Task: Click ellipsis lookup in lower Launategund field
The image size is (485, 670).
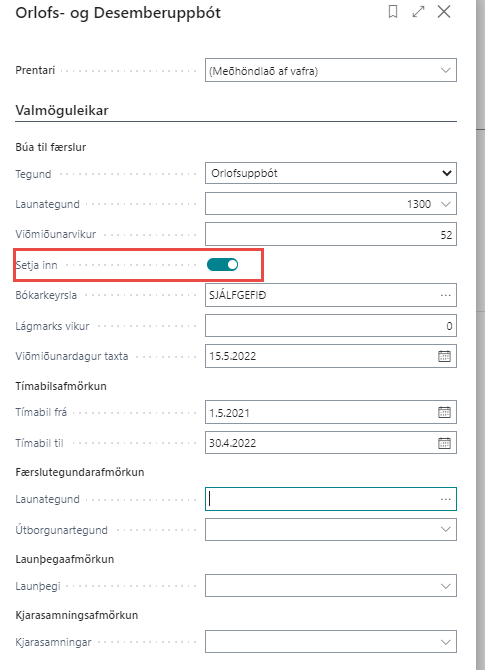Action: pyautogui.click(x=446, y=499)
